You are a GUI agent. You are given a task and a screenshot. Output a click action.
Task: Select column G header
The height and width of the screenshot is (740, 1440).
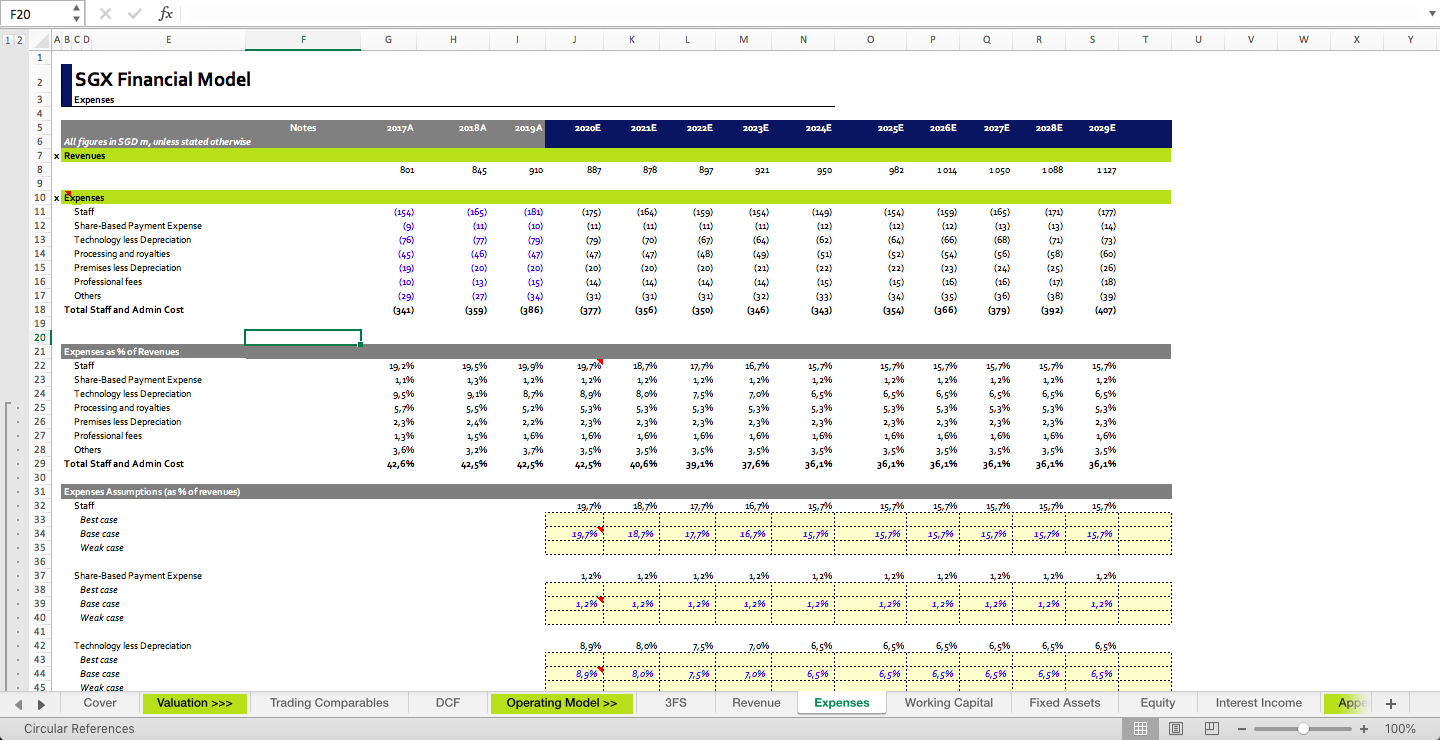point(388,40)
